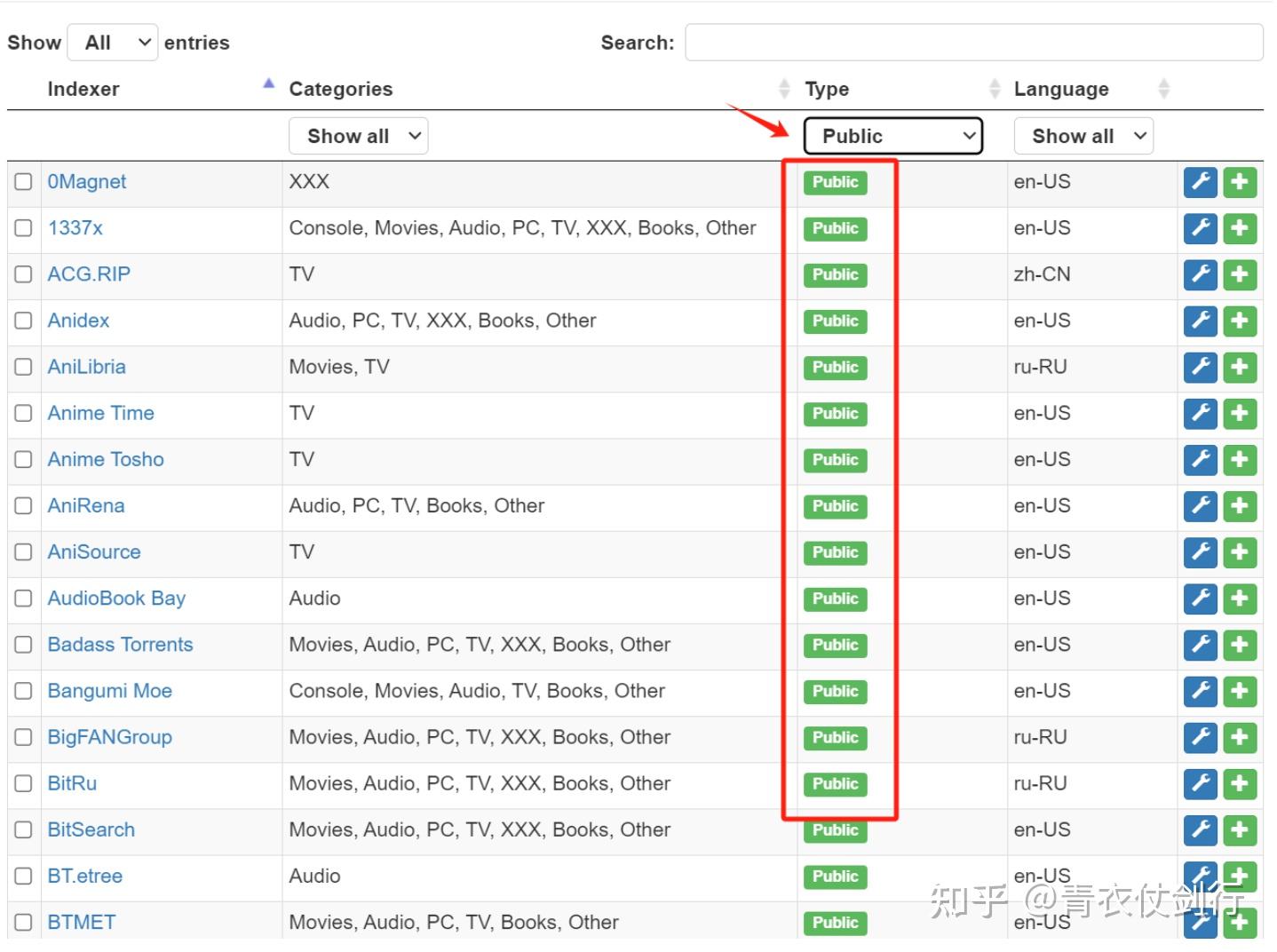Click 'Movies, TV' categories for AniLibria
The height and width of the screenshot is (952, 1277).
(339, 367)
